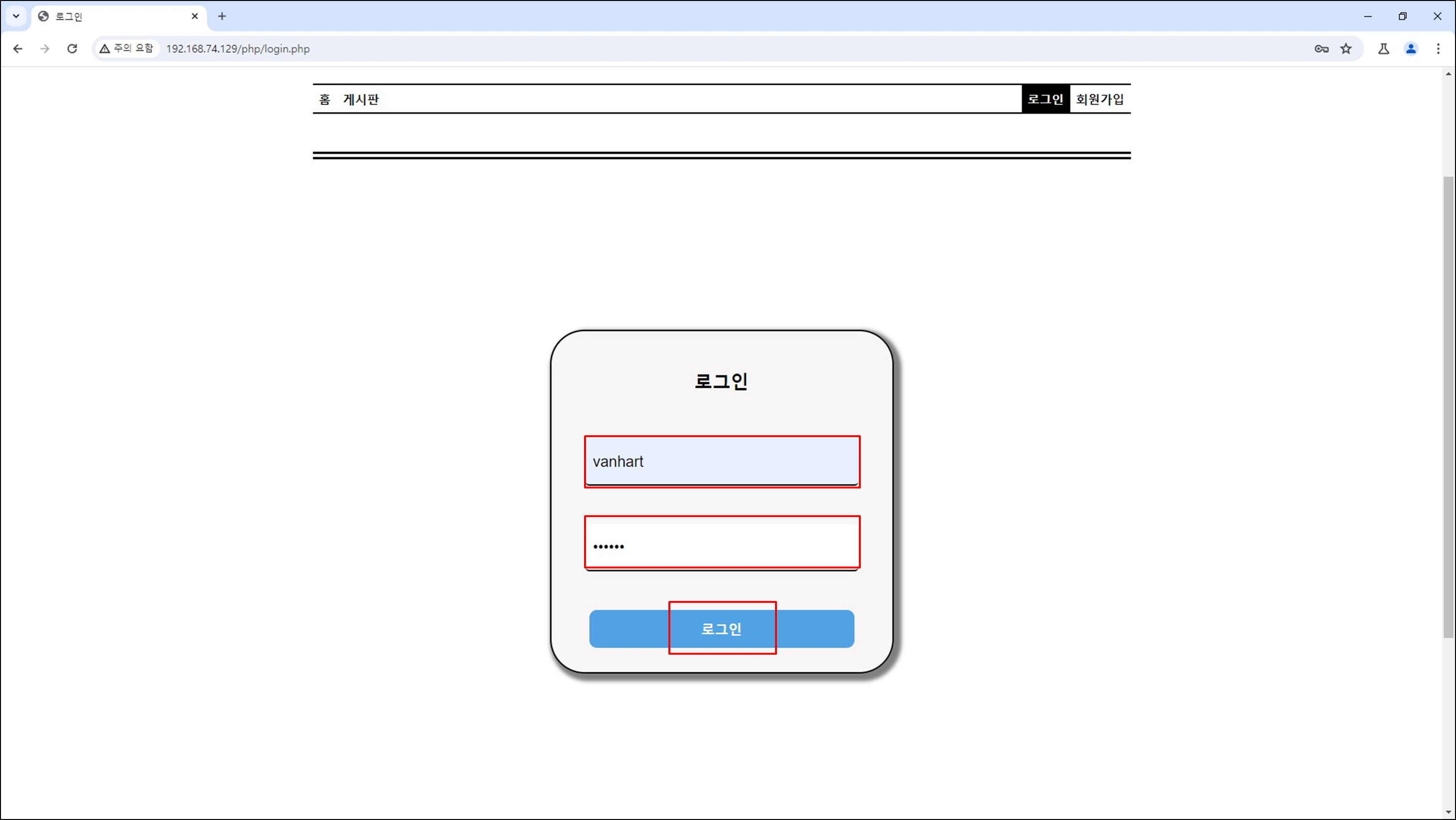Select the 로그인 browser tab
This screenshot has height=820, width=1456.
pos(119,16)
